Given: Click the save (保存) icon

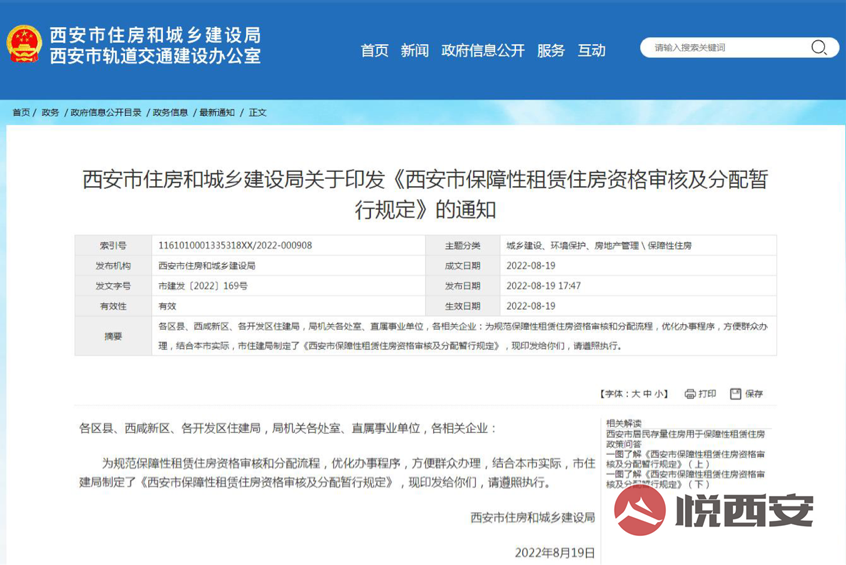Looking at the screenshot, I should (735, 394).
